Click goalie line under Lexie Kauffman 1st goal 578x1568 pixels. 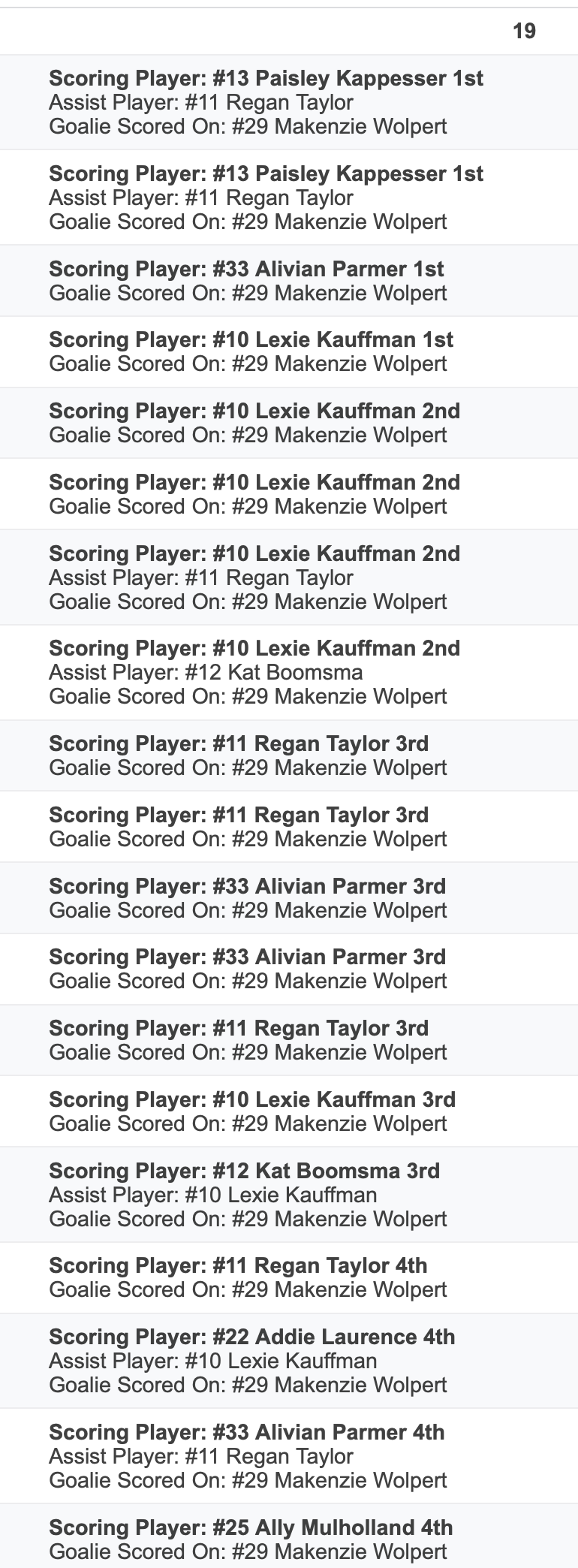tap(248, 363)
